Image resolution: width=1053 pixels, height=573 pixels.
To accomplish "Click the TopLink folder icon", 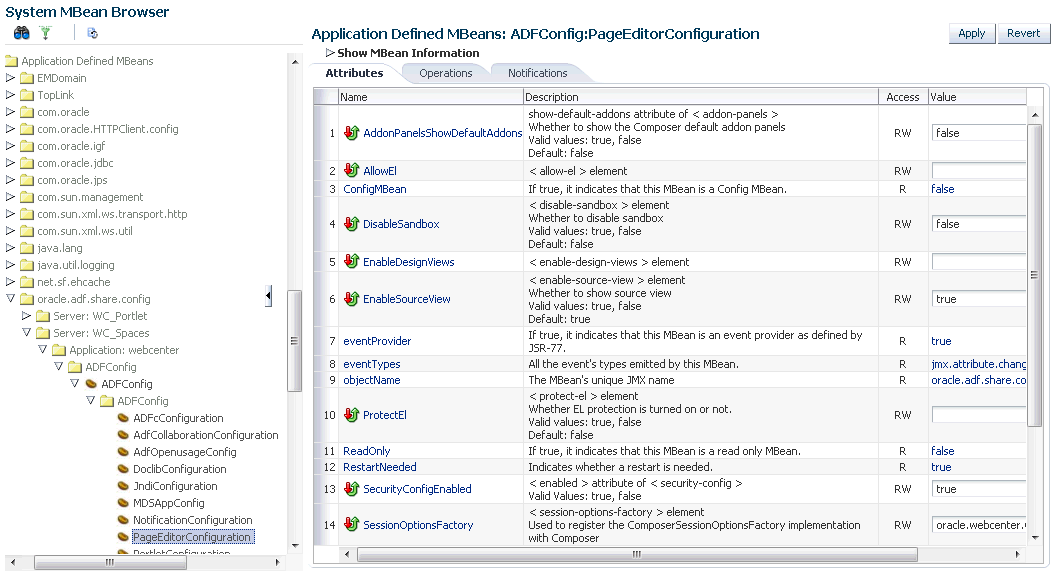I will [27, 95].
